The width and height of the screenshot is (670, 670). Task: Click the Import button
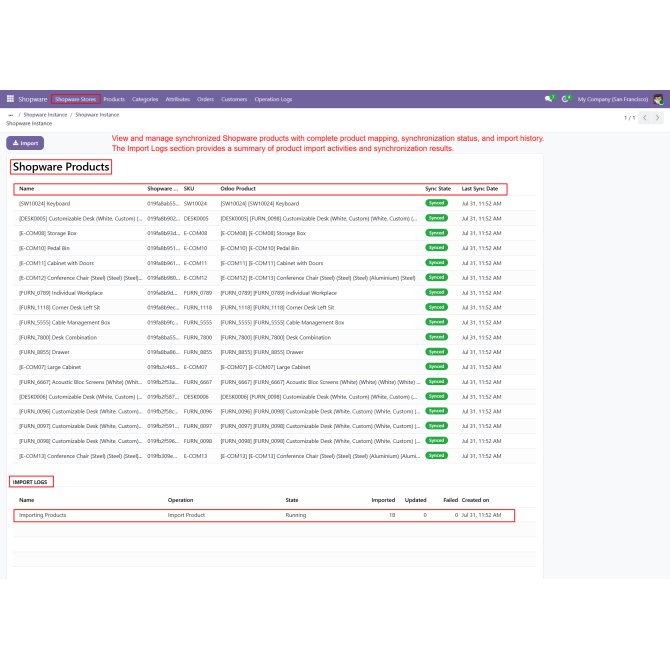pyautogui.click(x=25, y=143)
